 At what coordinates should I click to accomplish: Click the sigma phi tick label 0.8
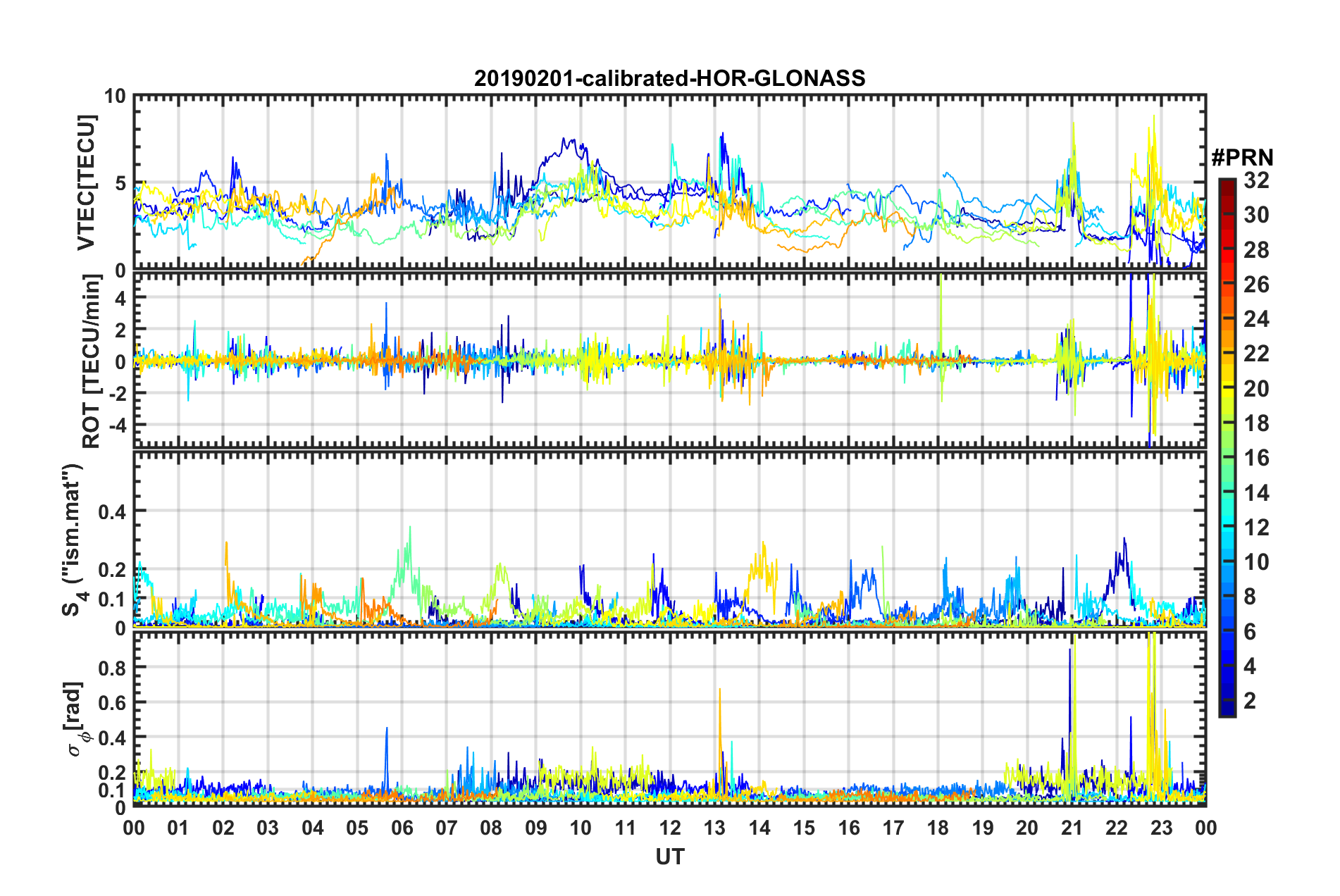(x=112, y=667)
